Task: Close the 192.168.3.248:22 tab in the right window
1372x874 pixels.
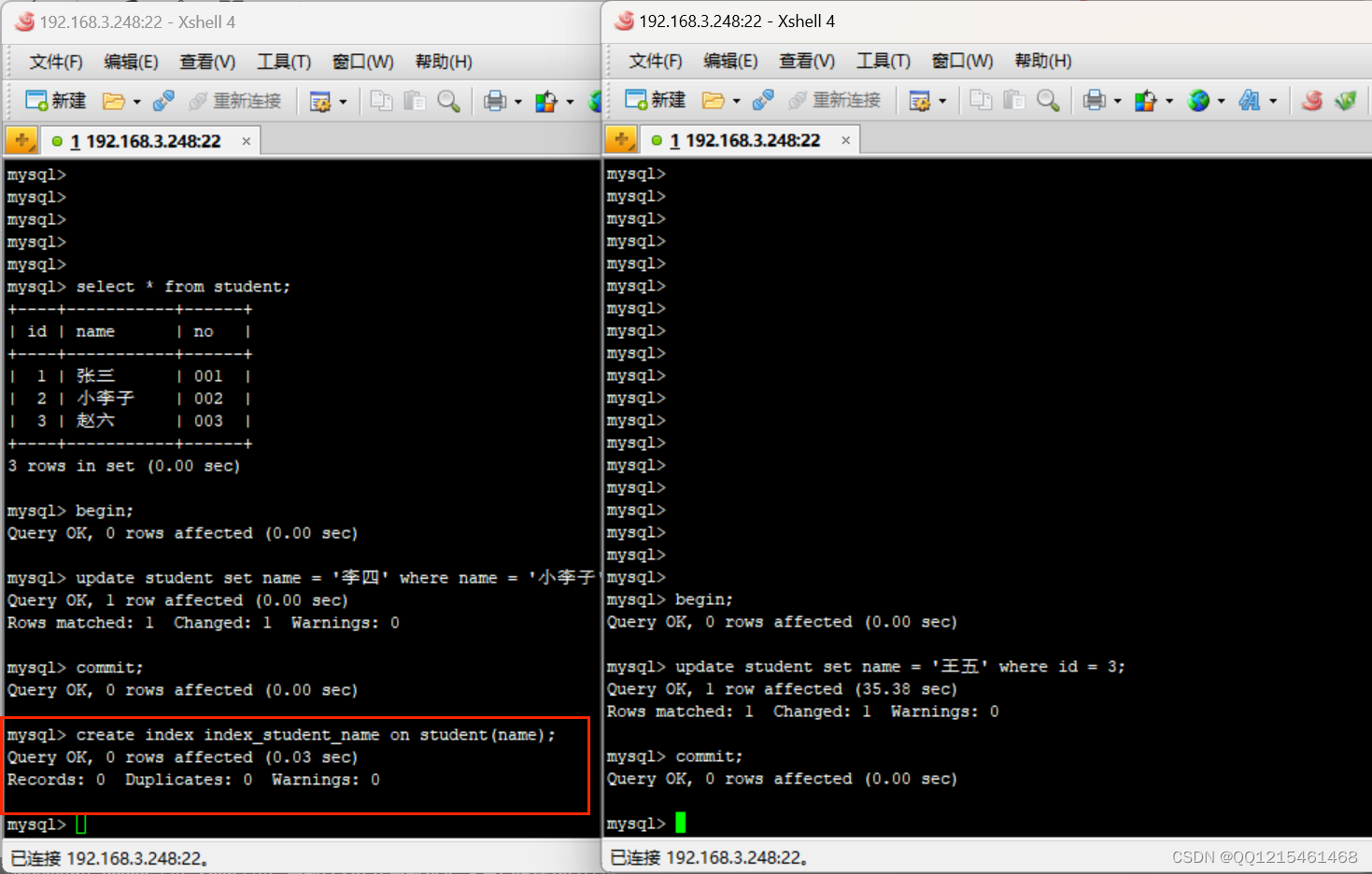Action: point(846,140)
